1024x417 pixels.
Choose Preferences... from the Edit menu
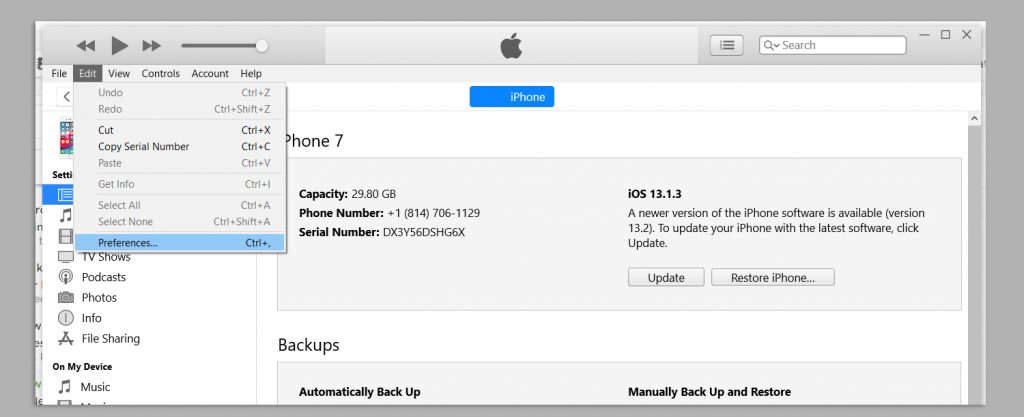point(128,242)
